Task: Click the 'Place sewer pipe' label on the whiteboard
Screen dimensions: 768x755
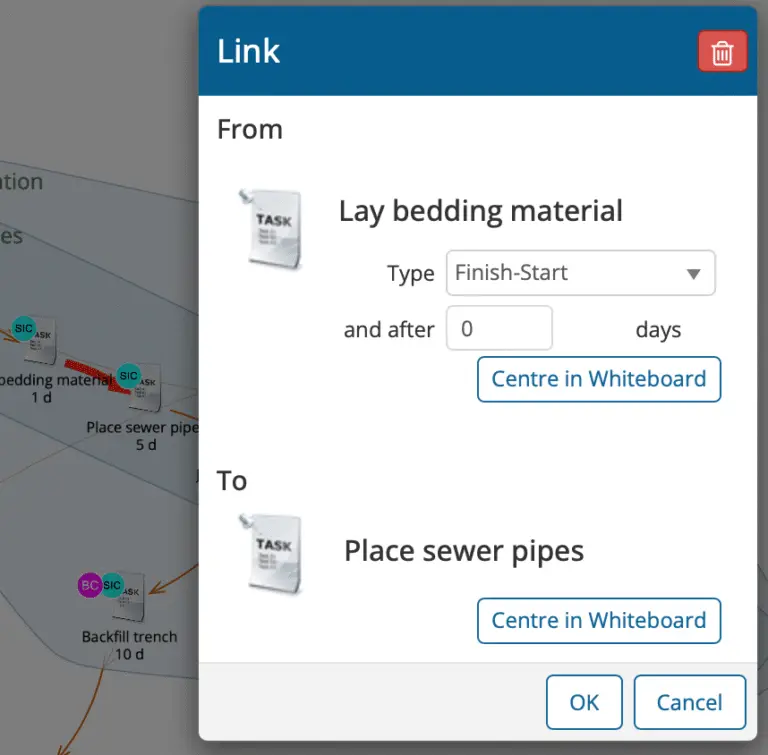Action: click(x=140, y=427)
